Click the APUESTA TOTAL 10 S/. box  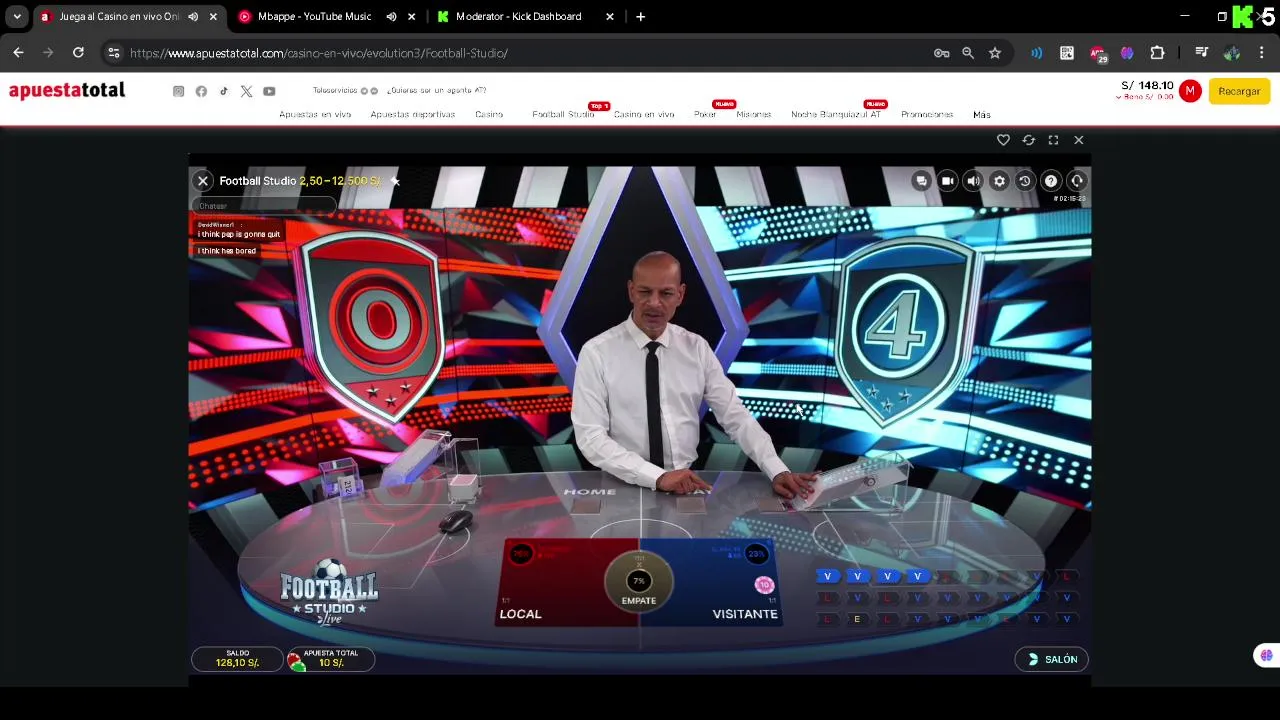coord(331,659)
